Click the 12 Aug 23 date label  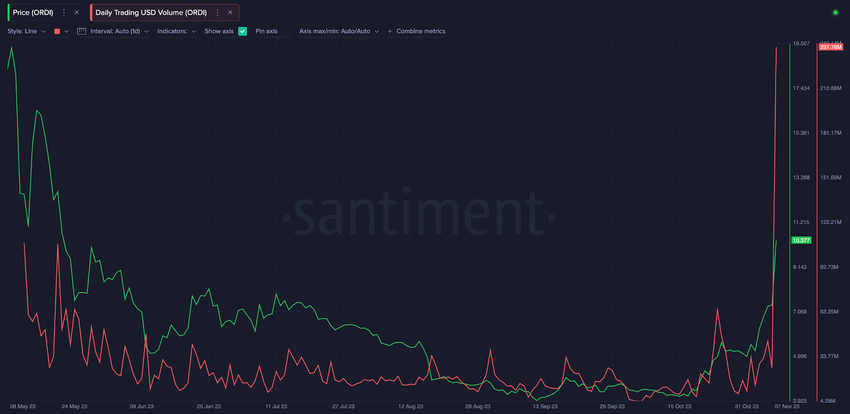point(411,406)
